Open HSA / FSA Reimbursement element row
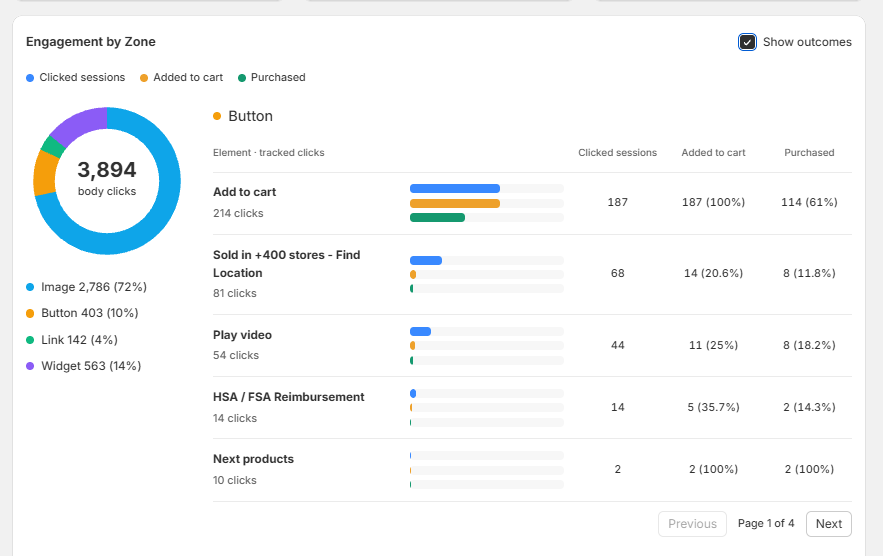 click(532, 407)
